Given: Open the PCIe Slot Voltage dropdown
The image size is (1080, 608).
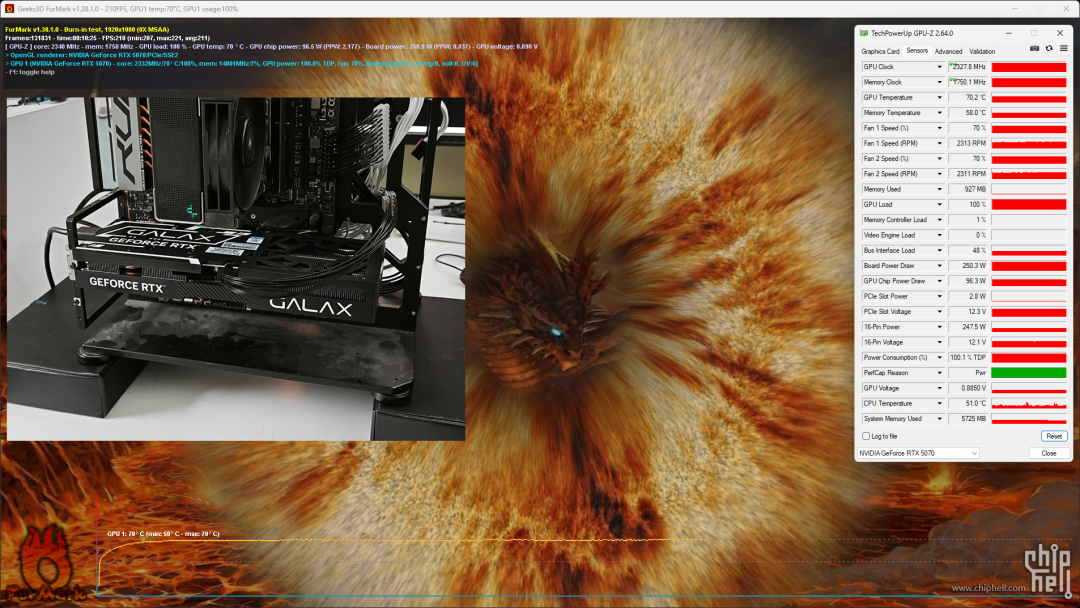Looking at the screenshot, I should click(939, 311).
